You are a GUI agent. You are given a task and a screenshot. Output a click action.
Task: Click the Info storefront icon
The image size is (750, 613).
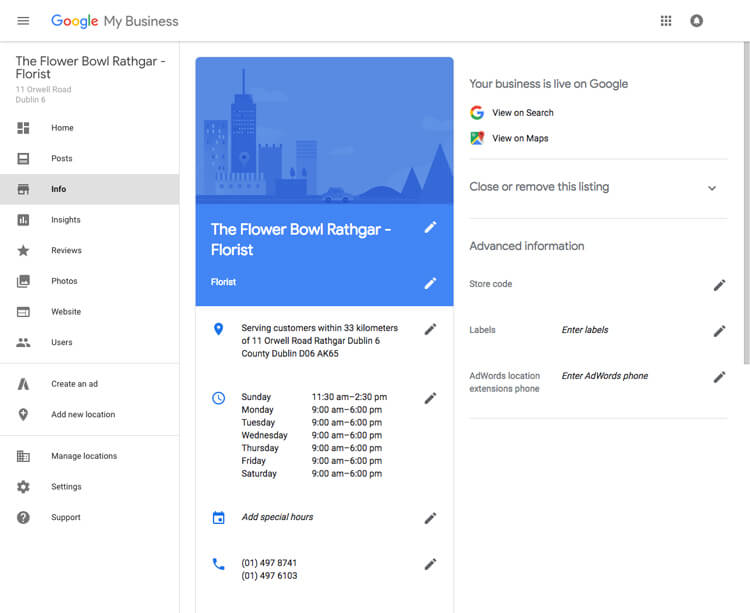[x=23, y=189]
